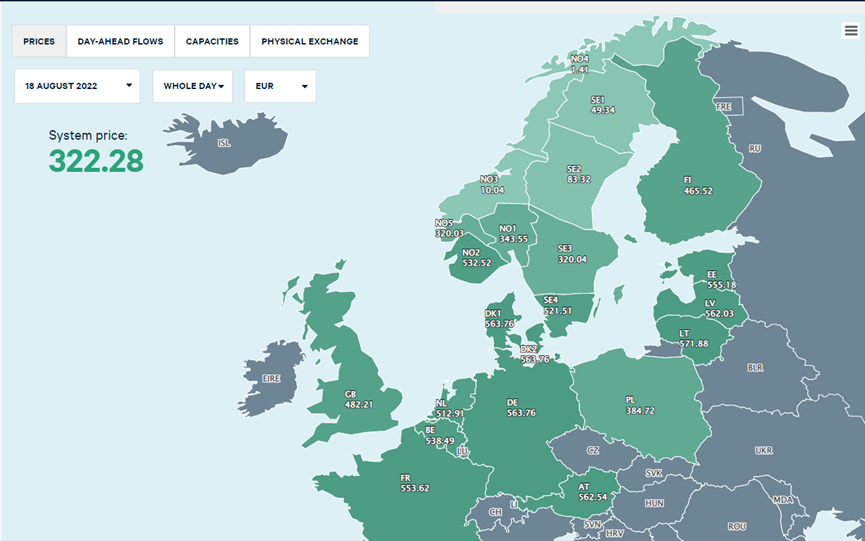This screenshot has height=541, width=865.
Task: Switch to the Prices tab
Action: pos(39,42)
